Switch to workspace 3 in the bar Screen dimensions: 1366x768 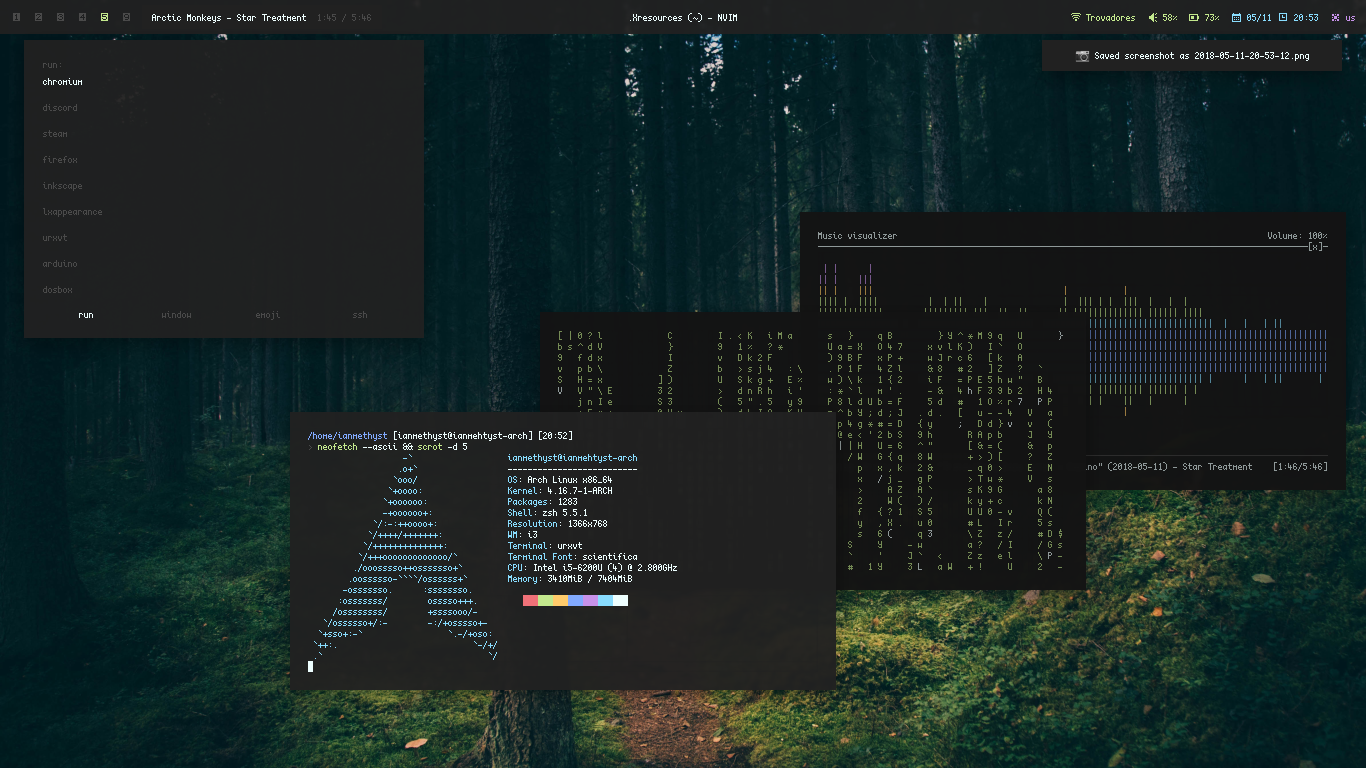(x=60, y=18)
